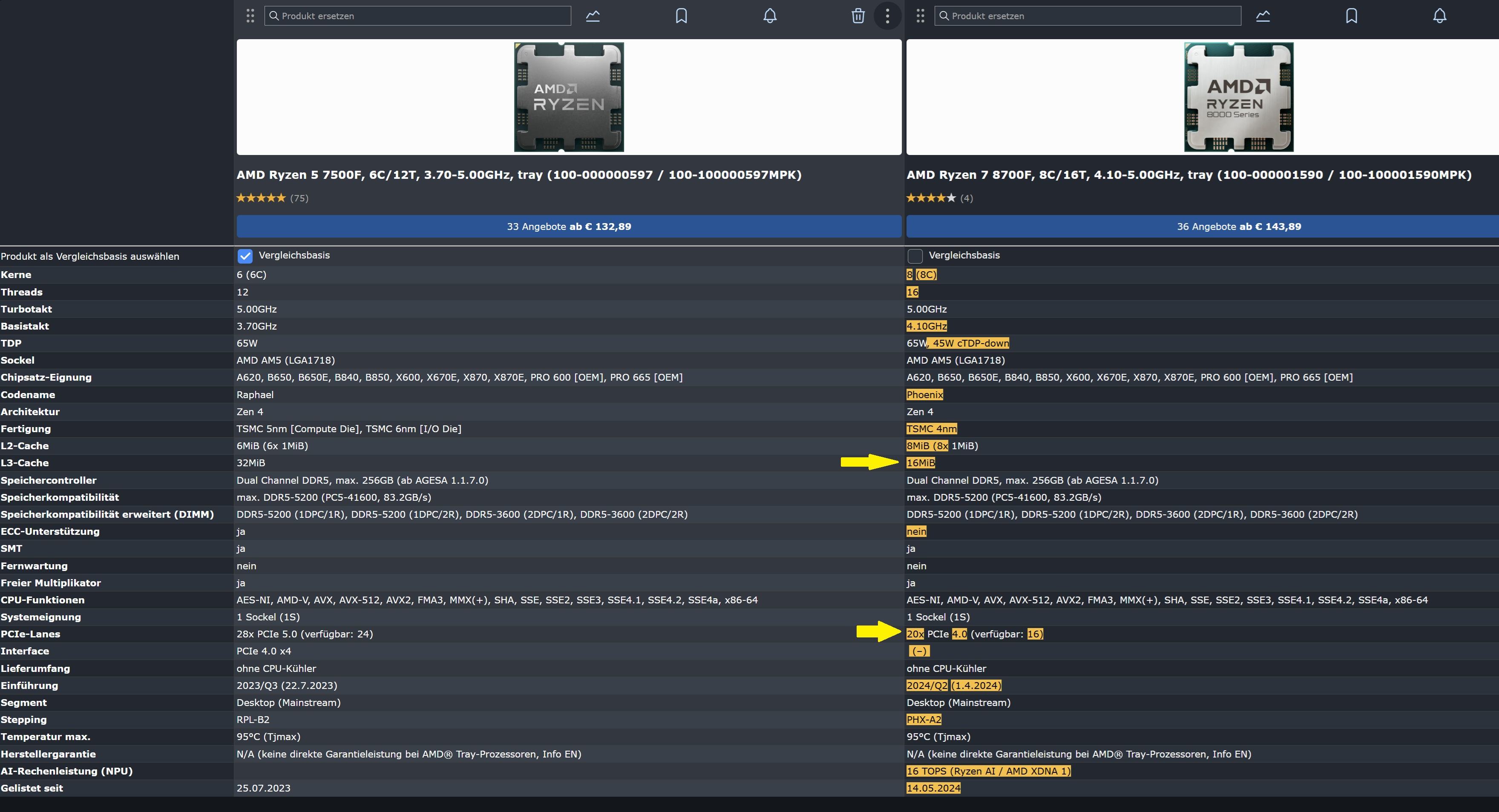The width and height of the screenshot is (1499, 812).
Task: Open the three-dot menu of the first product
Action: click(887, 16)
